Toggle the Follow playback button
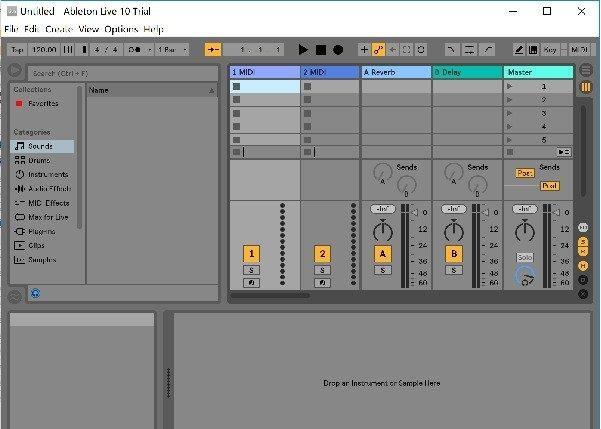 pos(213,50)
